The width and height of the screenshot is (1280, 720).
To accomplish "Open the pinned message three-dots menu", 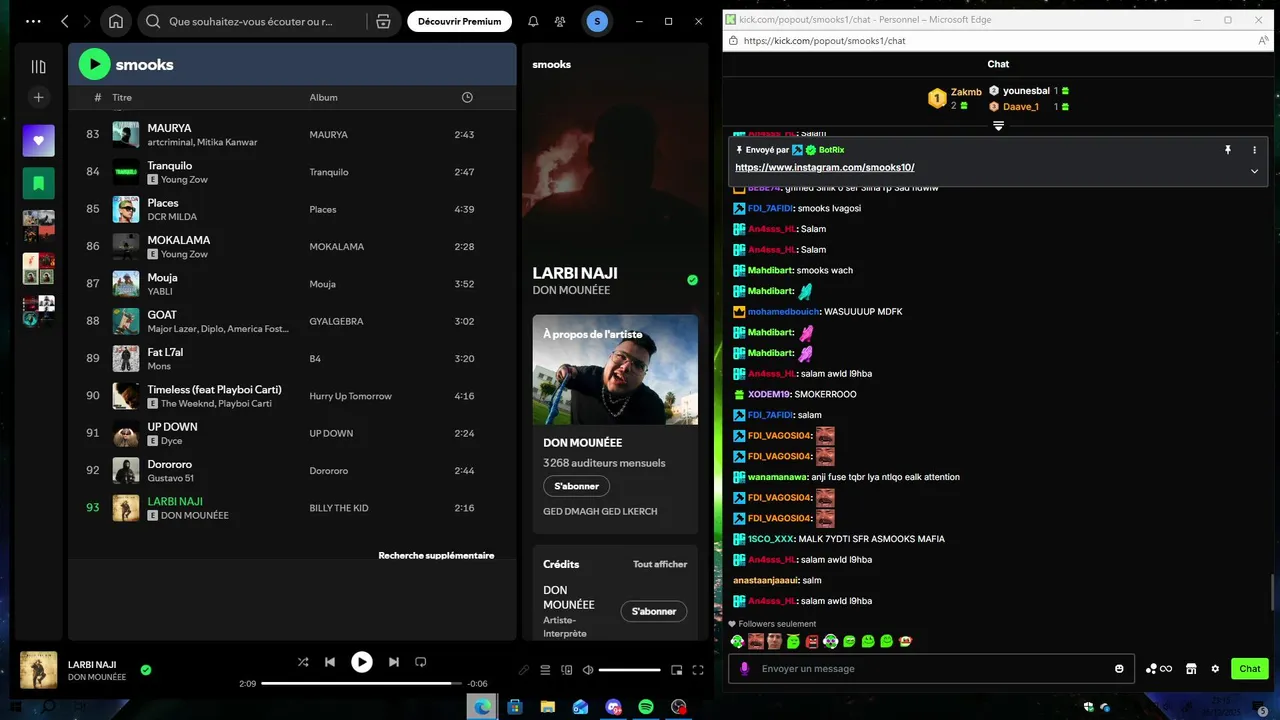I will click(x=1254, y=150).
